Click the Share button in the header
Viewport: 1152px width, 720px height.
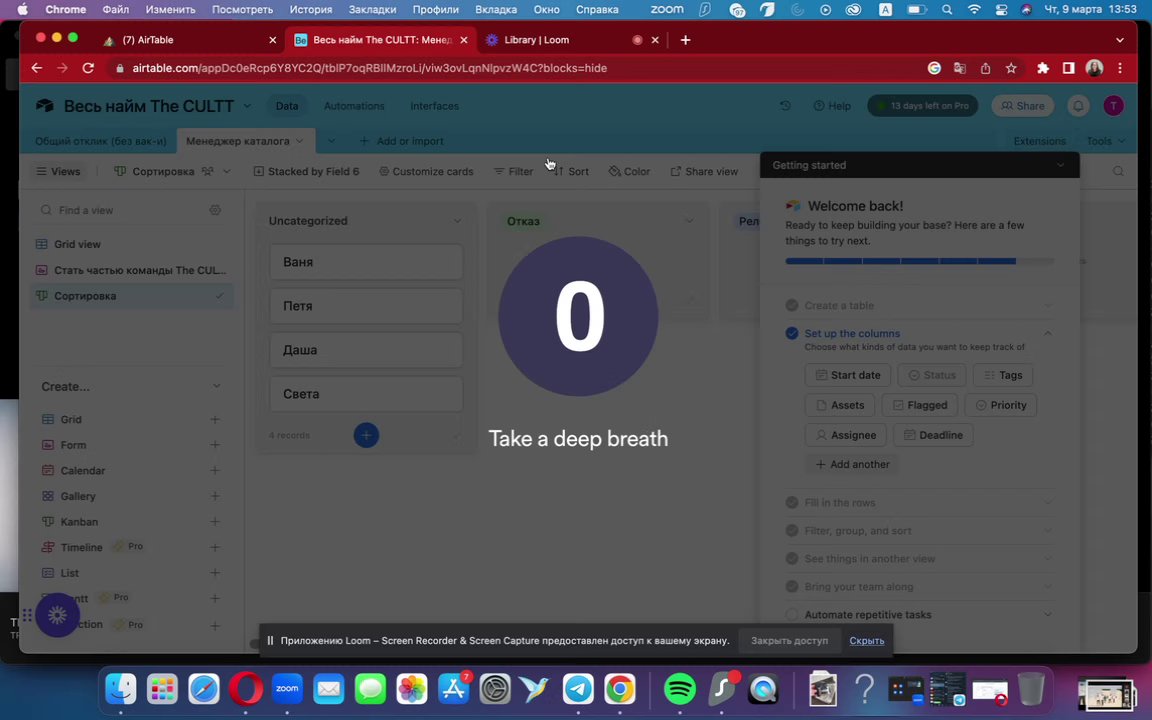1023,106
